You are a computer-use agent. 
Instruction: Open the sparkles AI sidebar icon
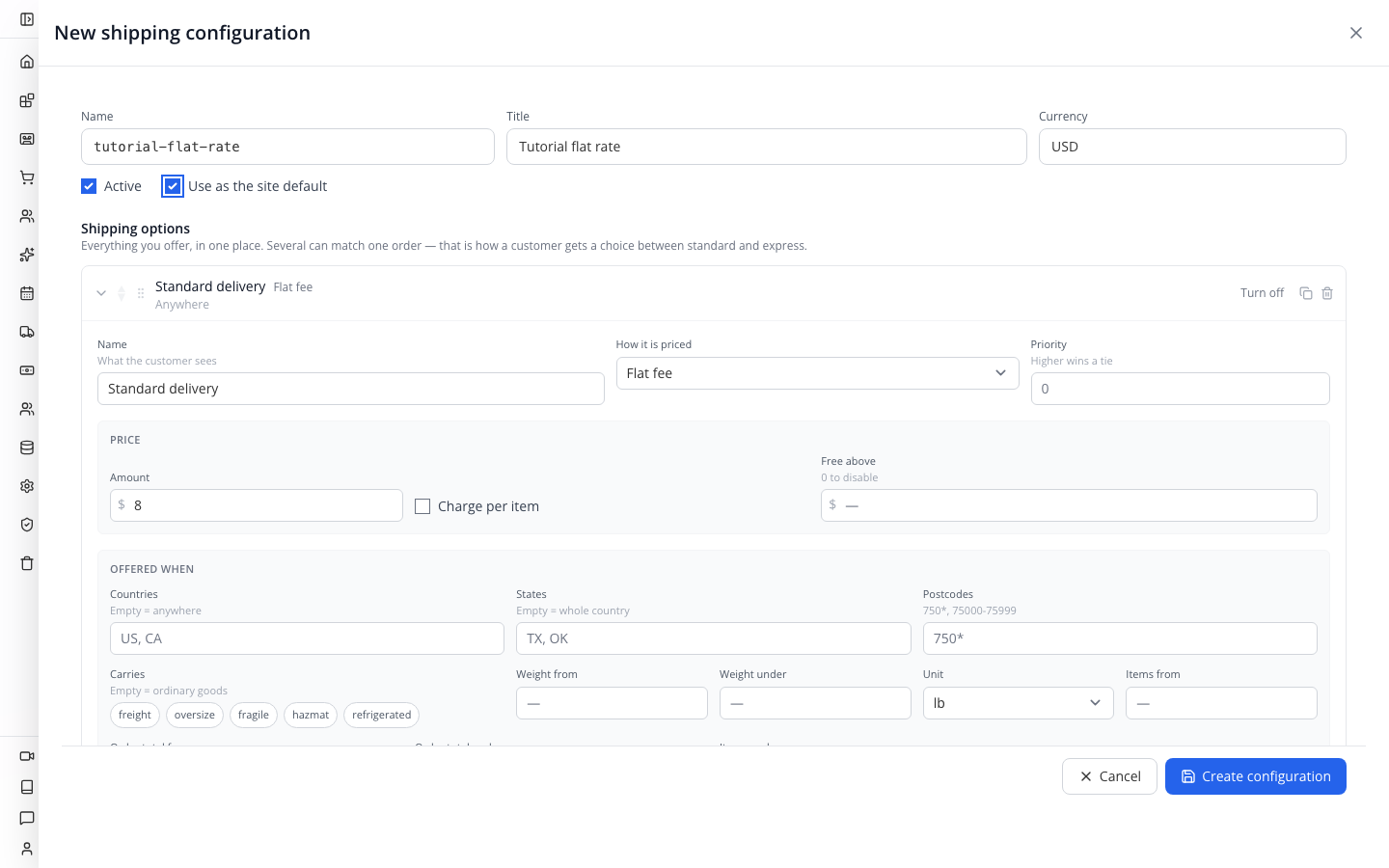click(x=27, y=255)
